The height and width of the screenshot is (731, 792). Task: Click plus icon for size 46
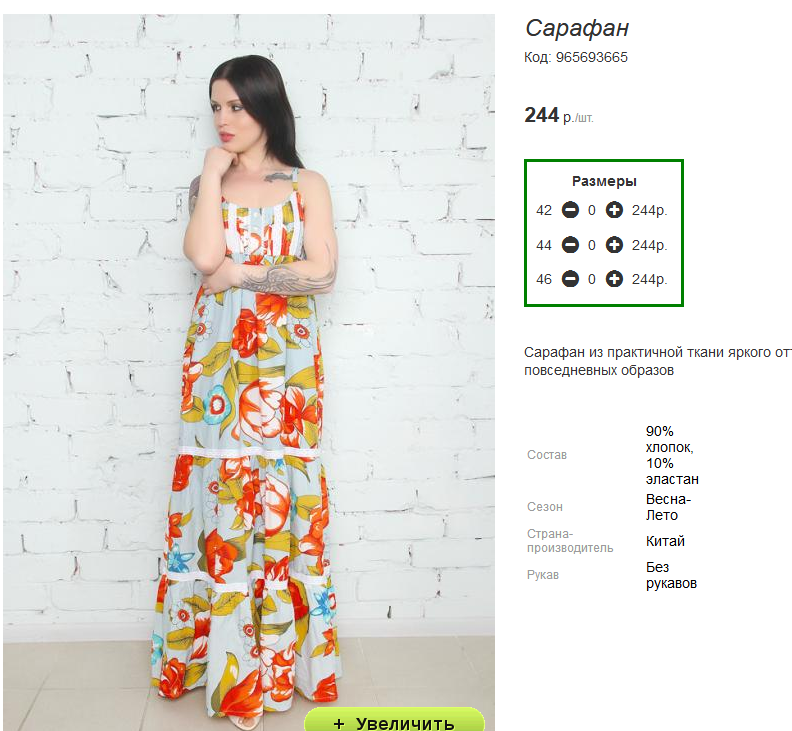pyautogui.click(x=614, y=279)
